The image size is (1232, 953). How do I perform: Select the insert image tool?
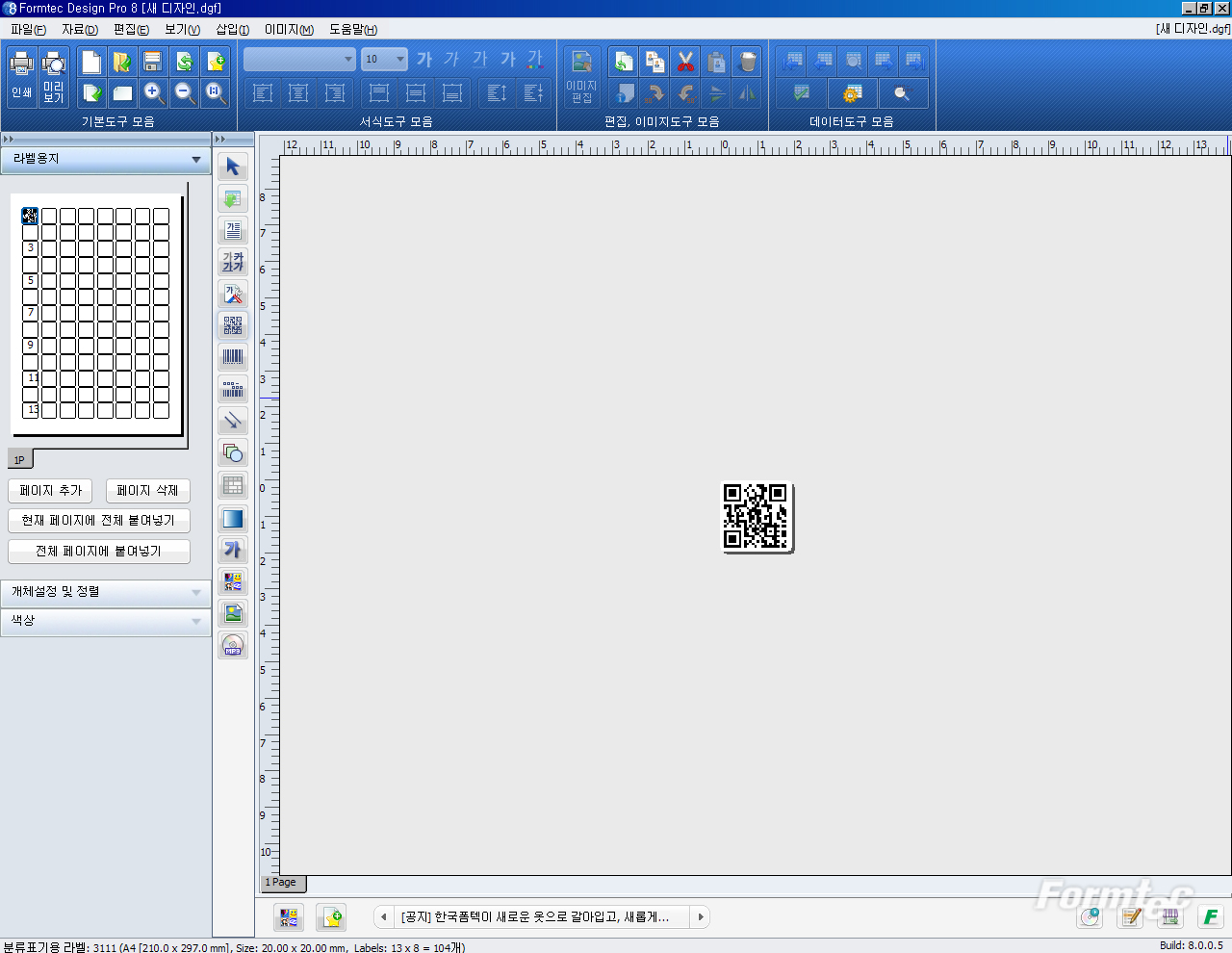point(233,613)
